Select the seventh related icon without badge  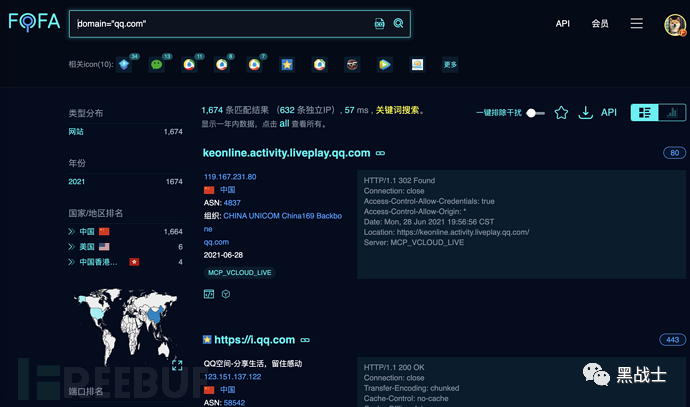coord(319,65)
